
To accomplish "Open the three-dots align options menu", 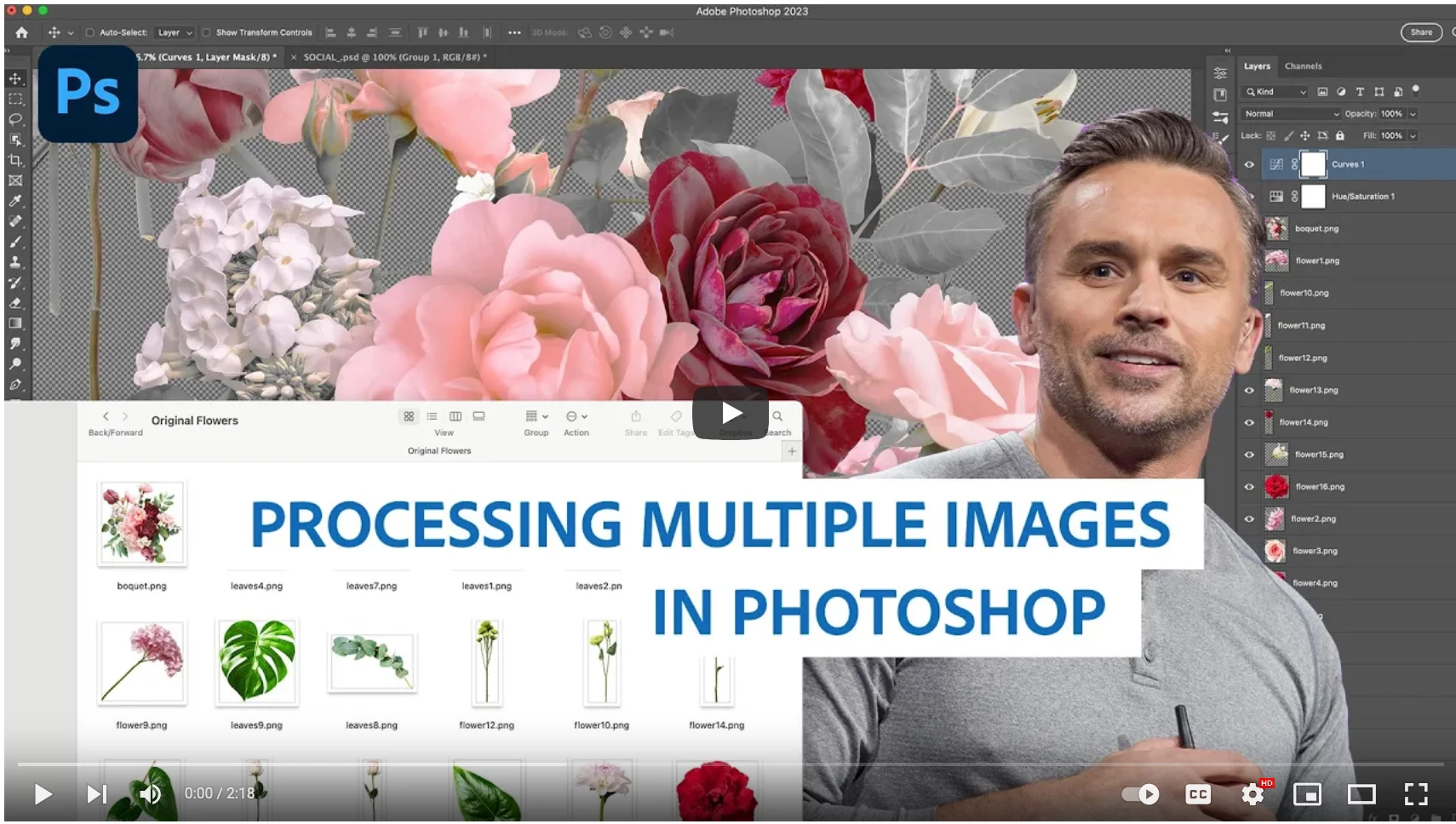I will (x=514, y=32).
